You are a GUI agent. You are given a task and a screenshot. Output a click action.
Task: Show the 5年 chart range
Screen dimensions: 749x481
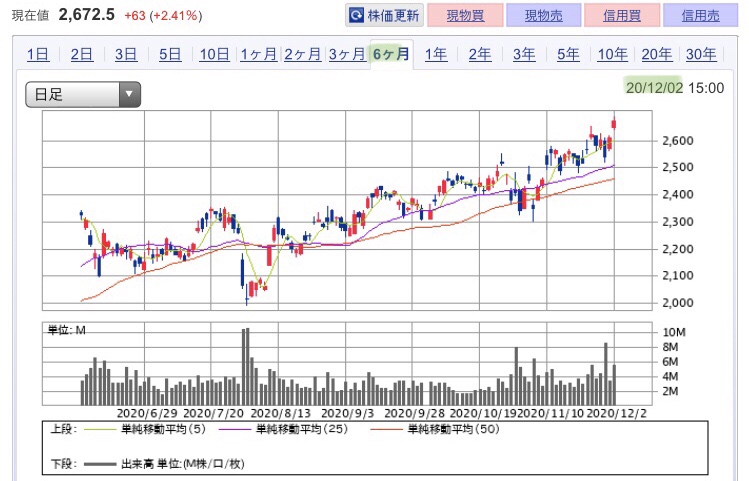tap(568, 54)
